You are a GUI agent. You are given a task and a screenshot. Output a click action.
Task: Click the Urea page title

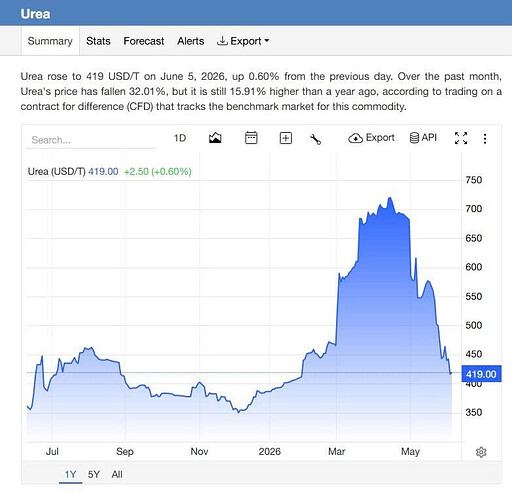35,14
